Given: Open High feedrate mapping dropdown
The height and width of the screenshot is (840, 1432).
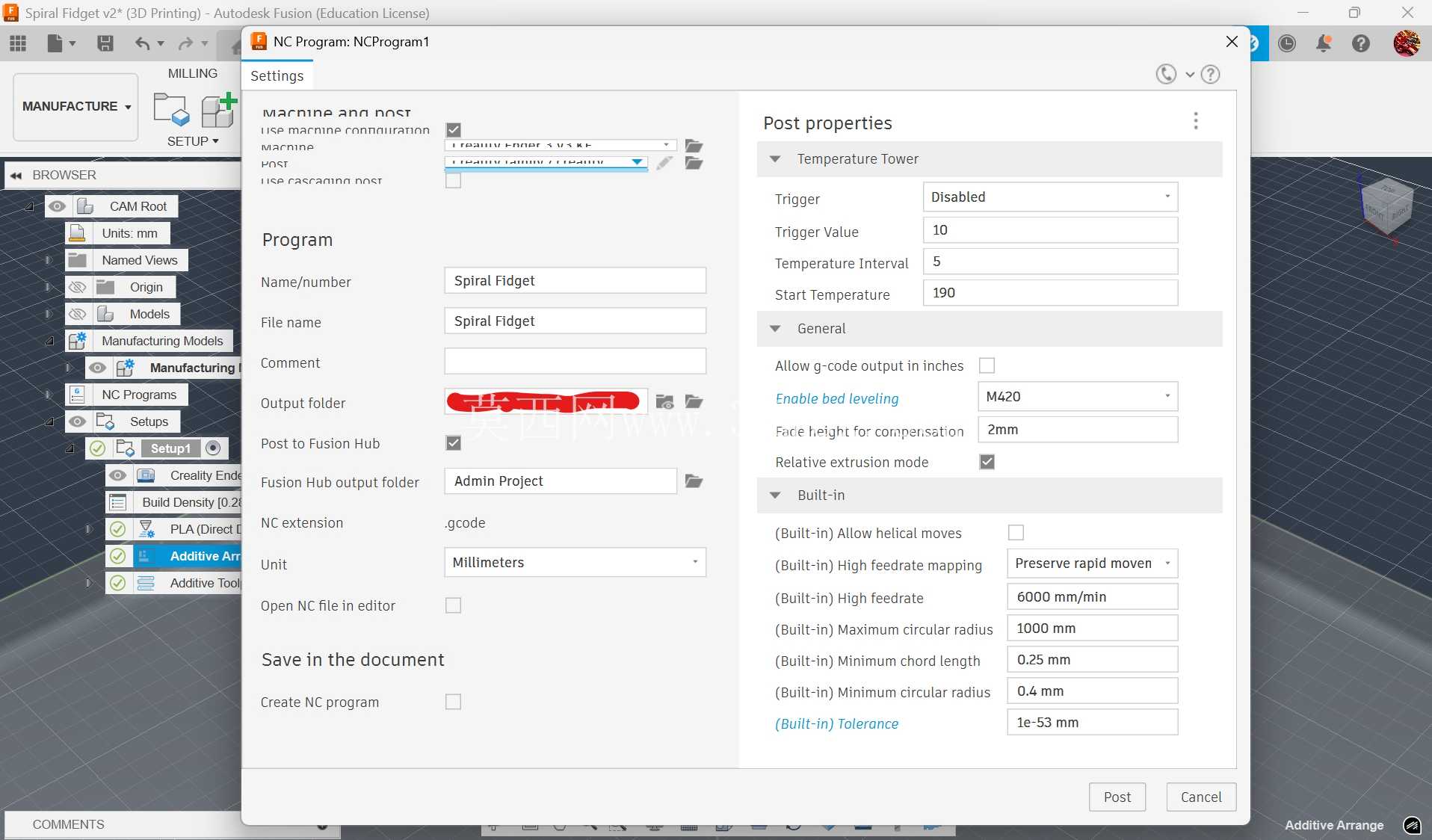Looking at the screenshot, I should pos(1092,563).
